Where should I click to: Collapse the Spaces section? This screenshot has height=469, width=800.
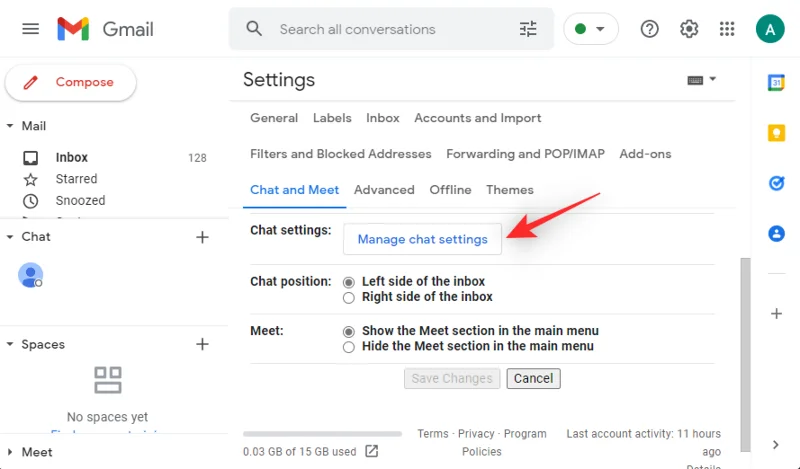tap(10, 344)
